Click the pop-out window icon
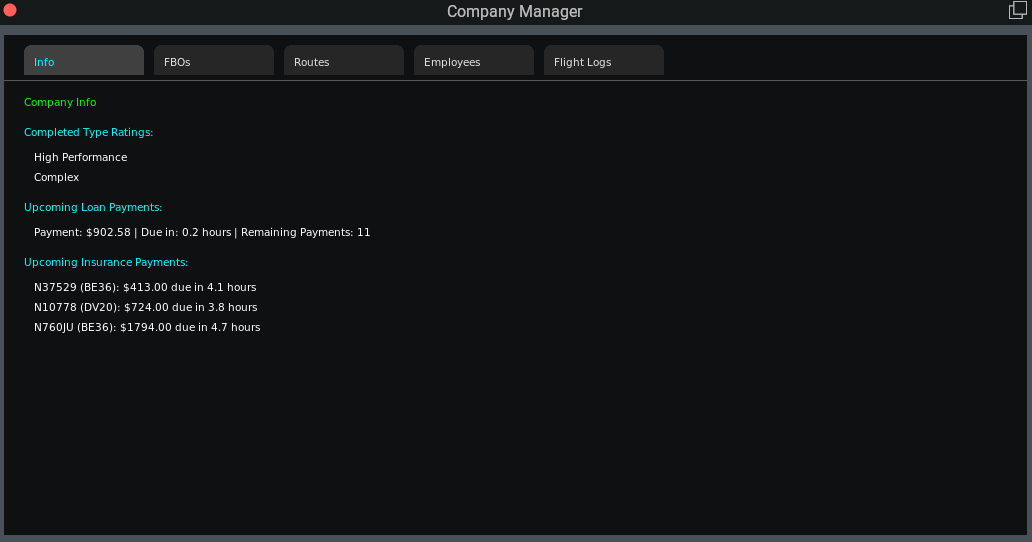 (x=1017, y=11)
